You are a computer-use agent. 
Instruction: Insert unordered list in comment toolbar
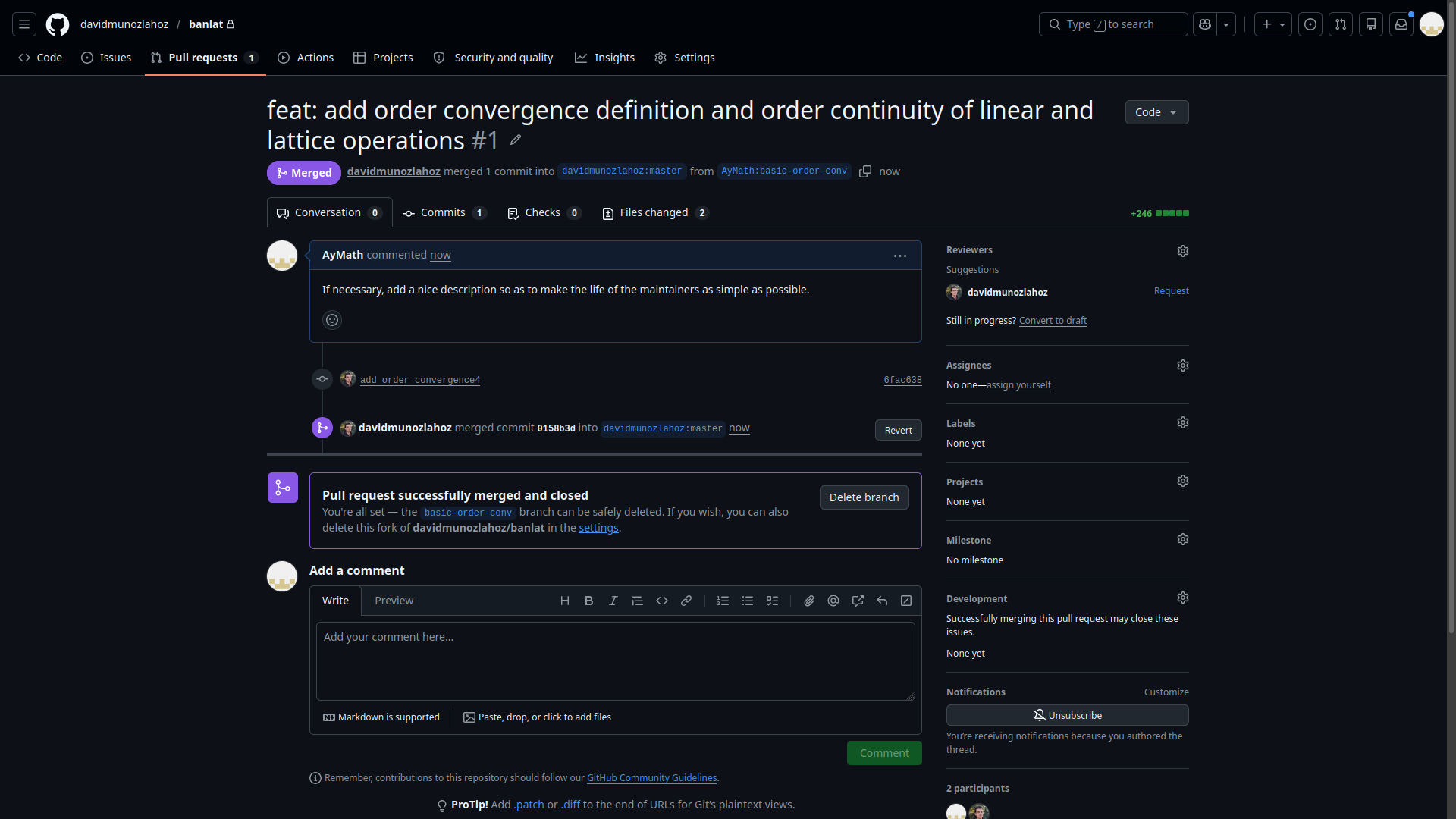[x=748, y=601]
